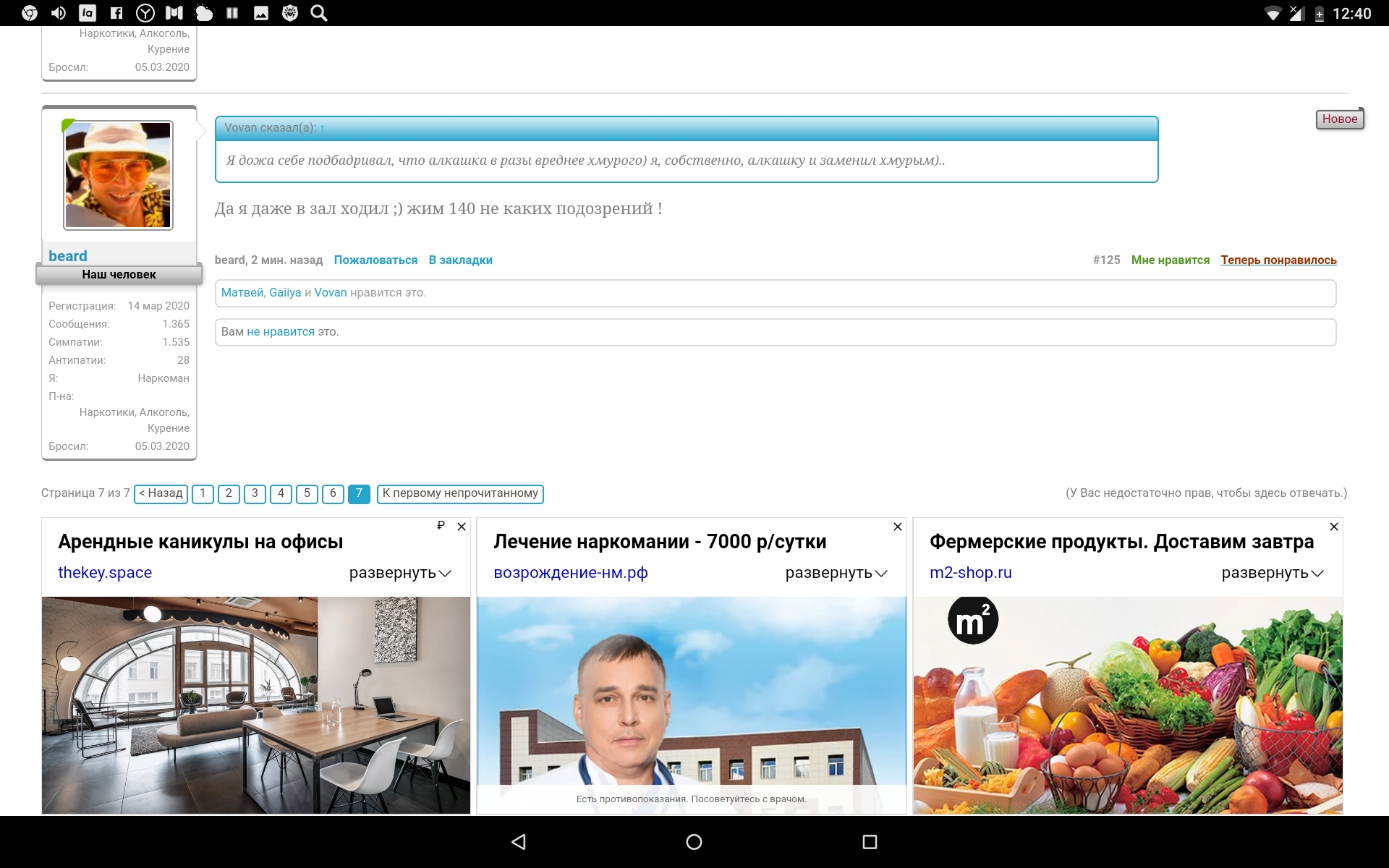Screen dimensions: 1389x868
Task: Jump 'К первому непрочитанному' message
Action: [x=460, y=493]
